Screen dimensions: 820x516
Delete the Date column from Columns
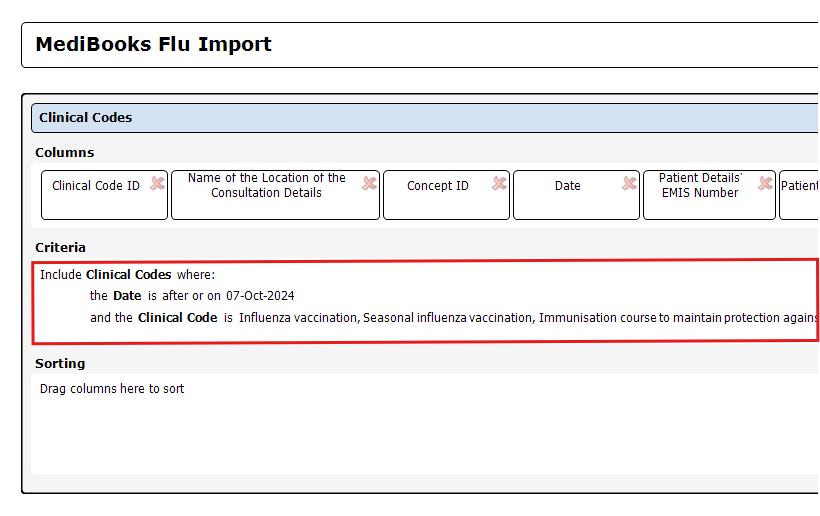(629, 183)
